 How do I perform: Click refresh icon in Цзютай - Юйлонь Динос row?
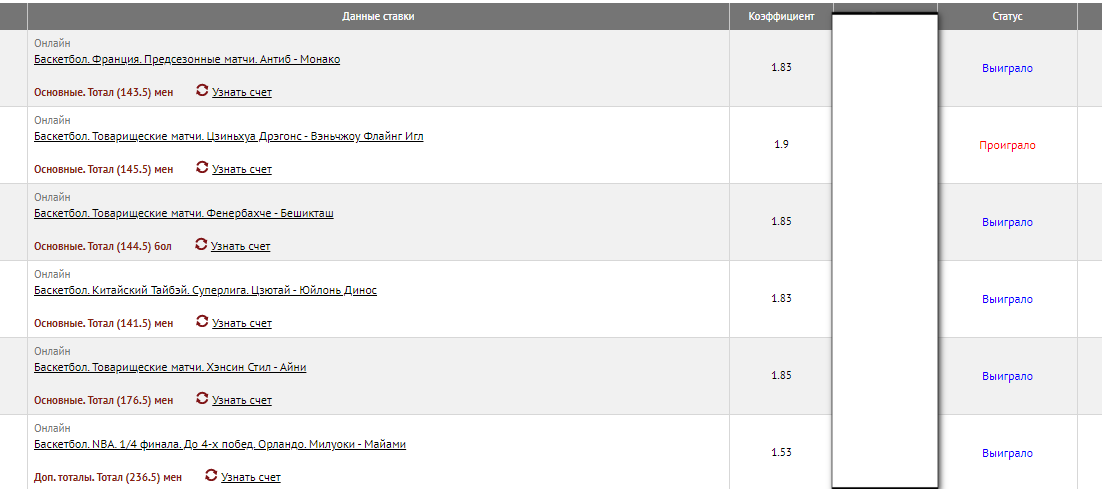click(202, 321)
